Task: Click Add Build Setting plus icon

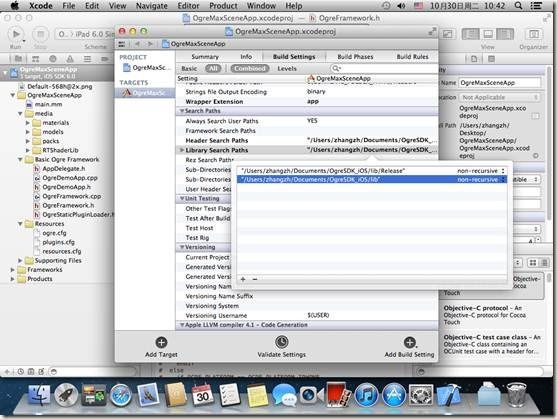Action: (410, 342)
